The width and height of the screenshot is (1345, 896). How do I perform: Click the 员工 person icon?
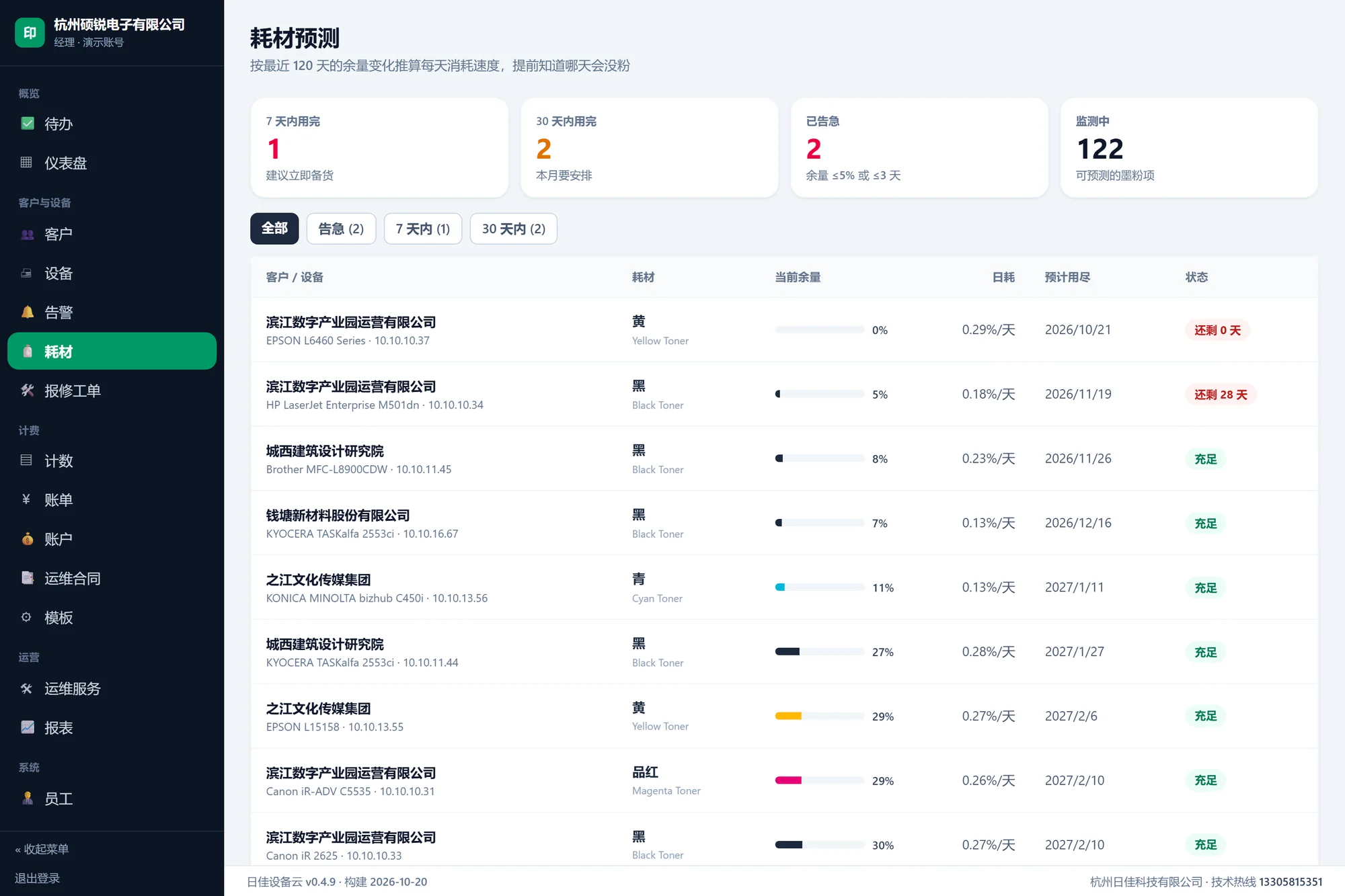coord(28,799)
